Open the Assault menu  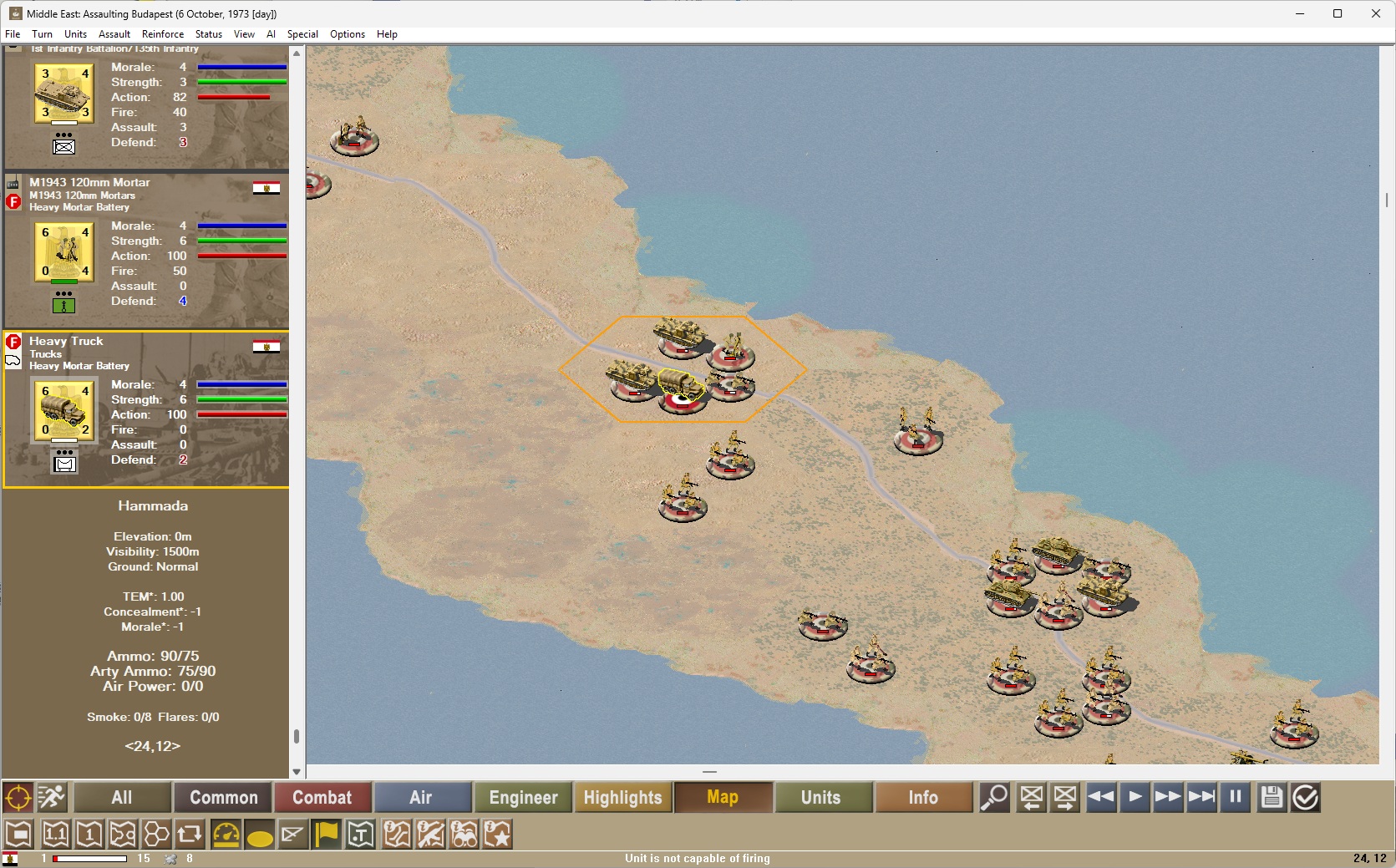coord(114,34)
